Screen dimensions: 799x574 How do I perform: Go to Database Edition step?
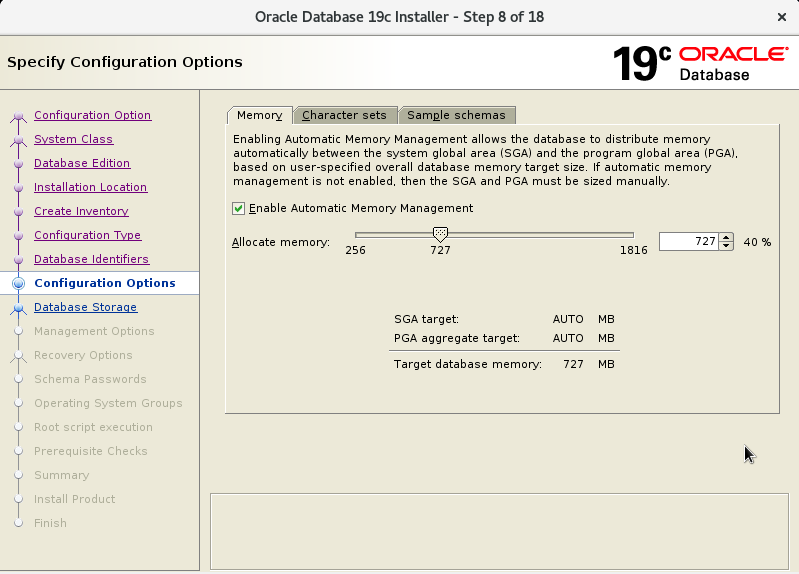point(82,163)
